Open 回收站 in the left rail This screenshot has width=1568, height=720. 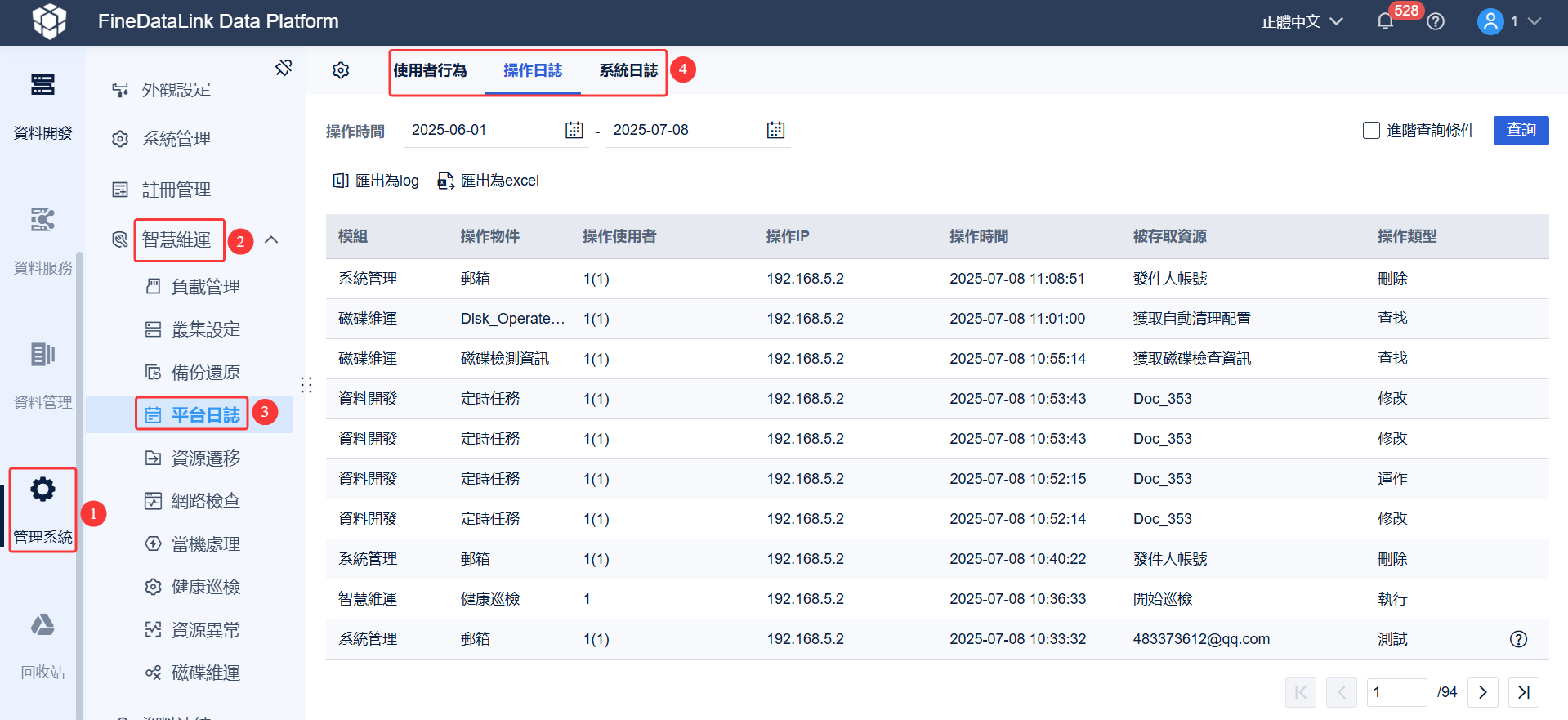tap(42, 646)
